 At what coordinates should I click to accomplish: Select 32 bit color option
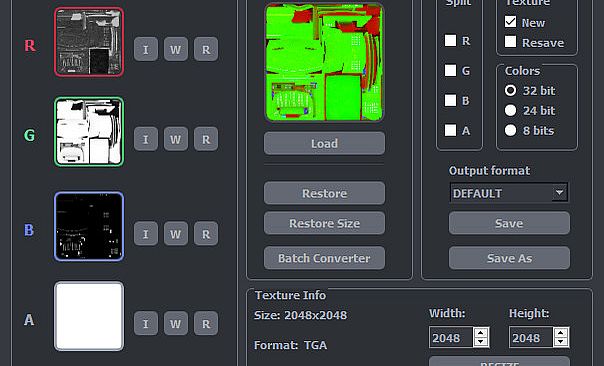[510, 91]
